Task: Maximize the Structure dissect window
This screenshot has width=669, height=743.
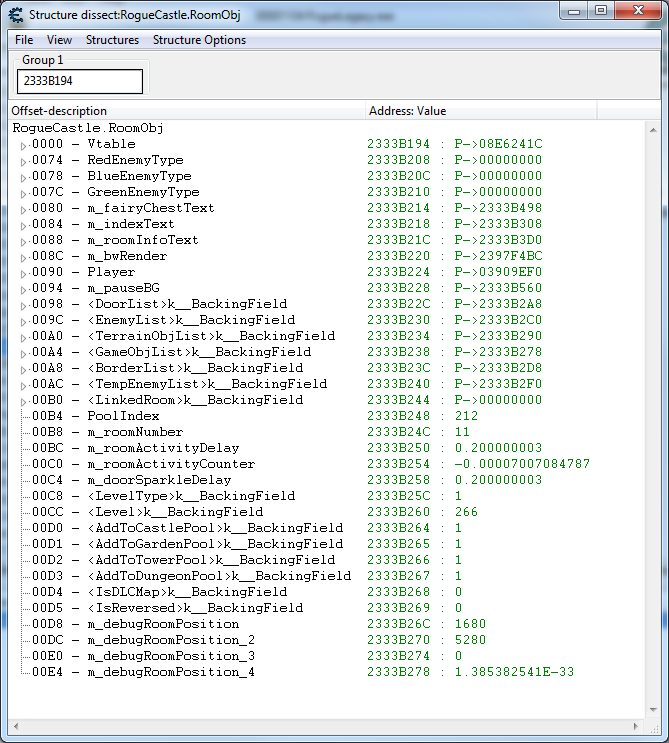Action: [601, 11]
